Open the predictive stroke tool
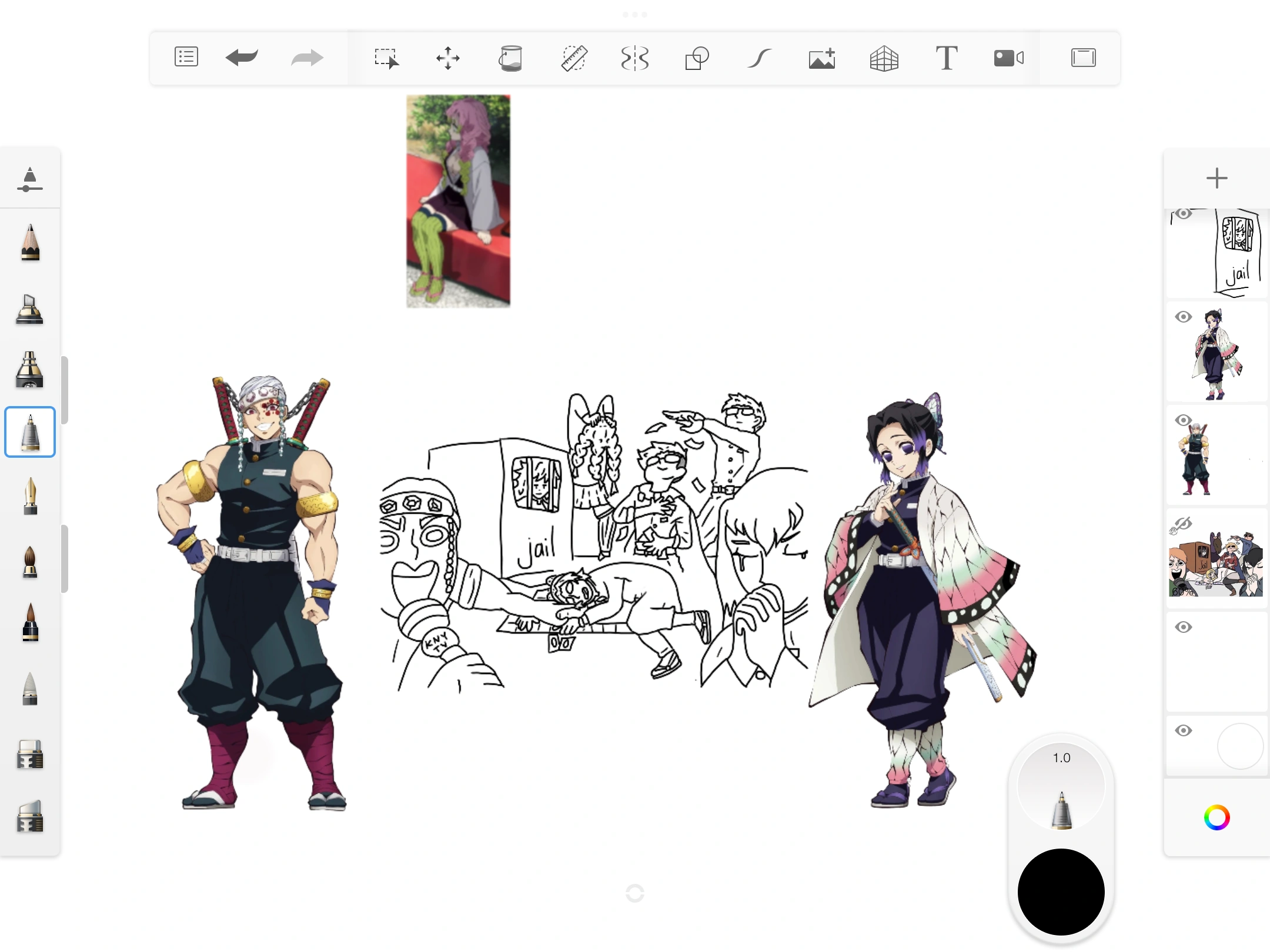Image resolution: width=1270 pixels, height=952 pixels. (x=759, y=58)
